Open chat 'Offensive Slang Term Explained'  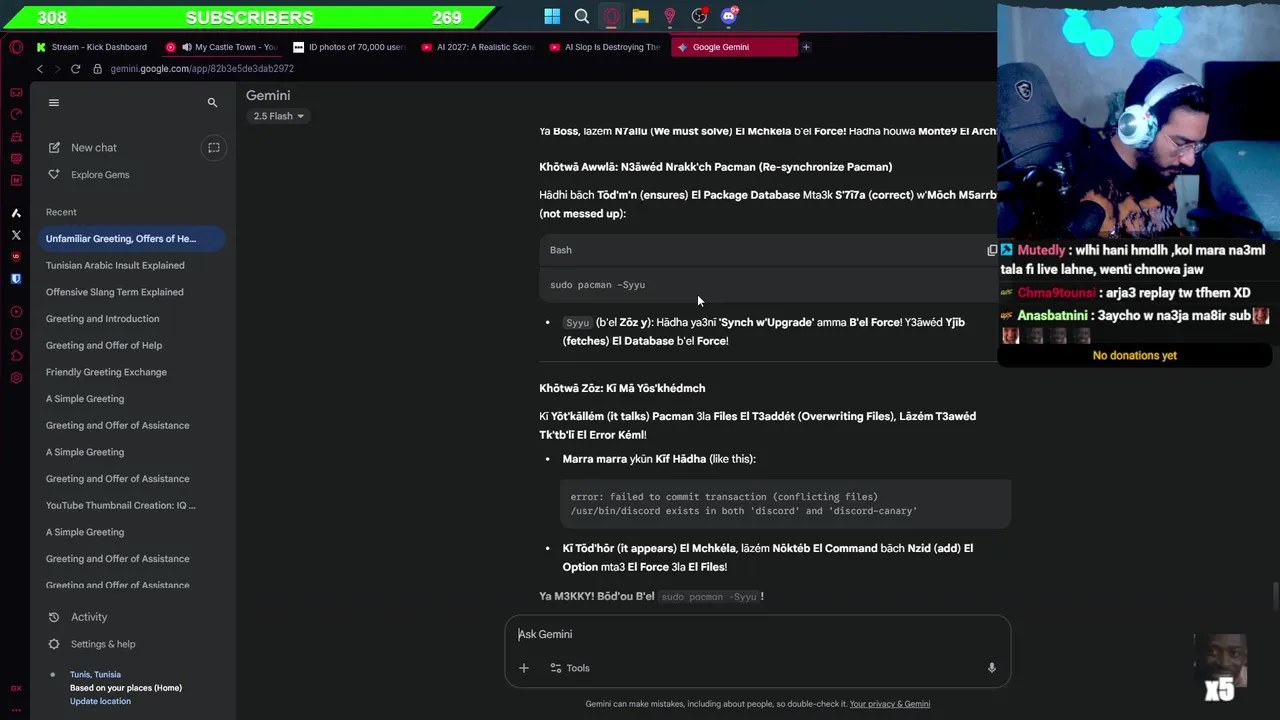click(x=114, y=292)
